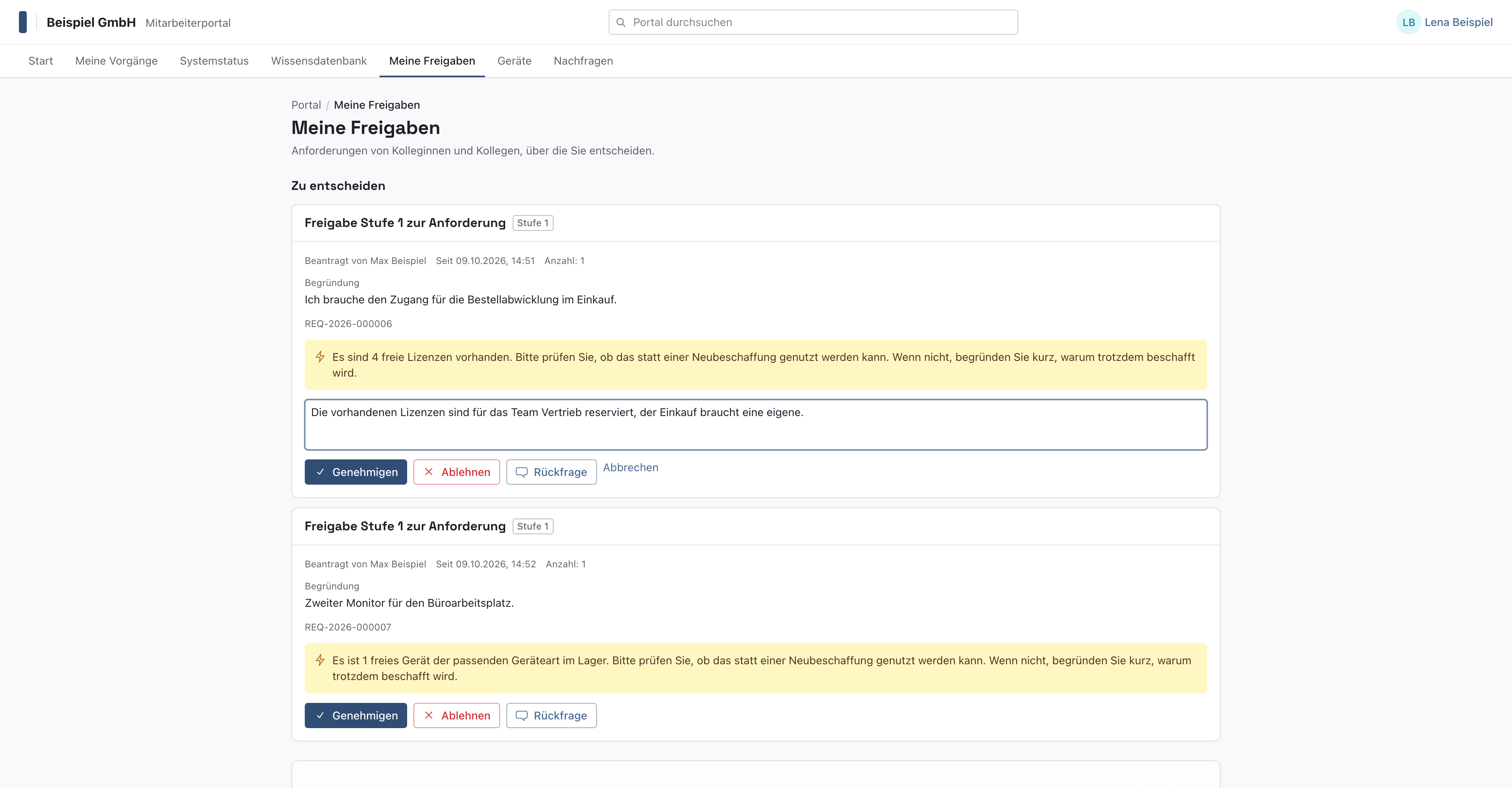Click 'Seit 09.10.2026, 14:52' timestamp
Image resolution: width=1512 pixels, height=788 pixels.
point(485,564)
